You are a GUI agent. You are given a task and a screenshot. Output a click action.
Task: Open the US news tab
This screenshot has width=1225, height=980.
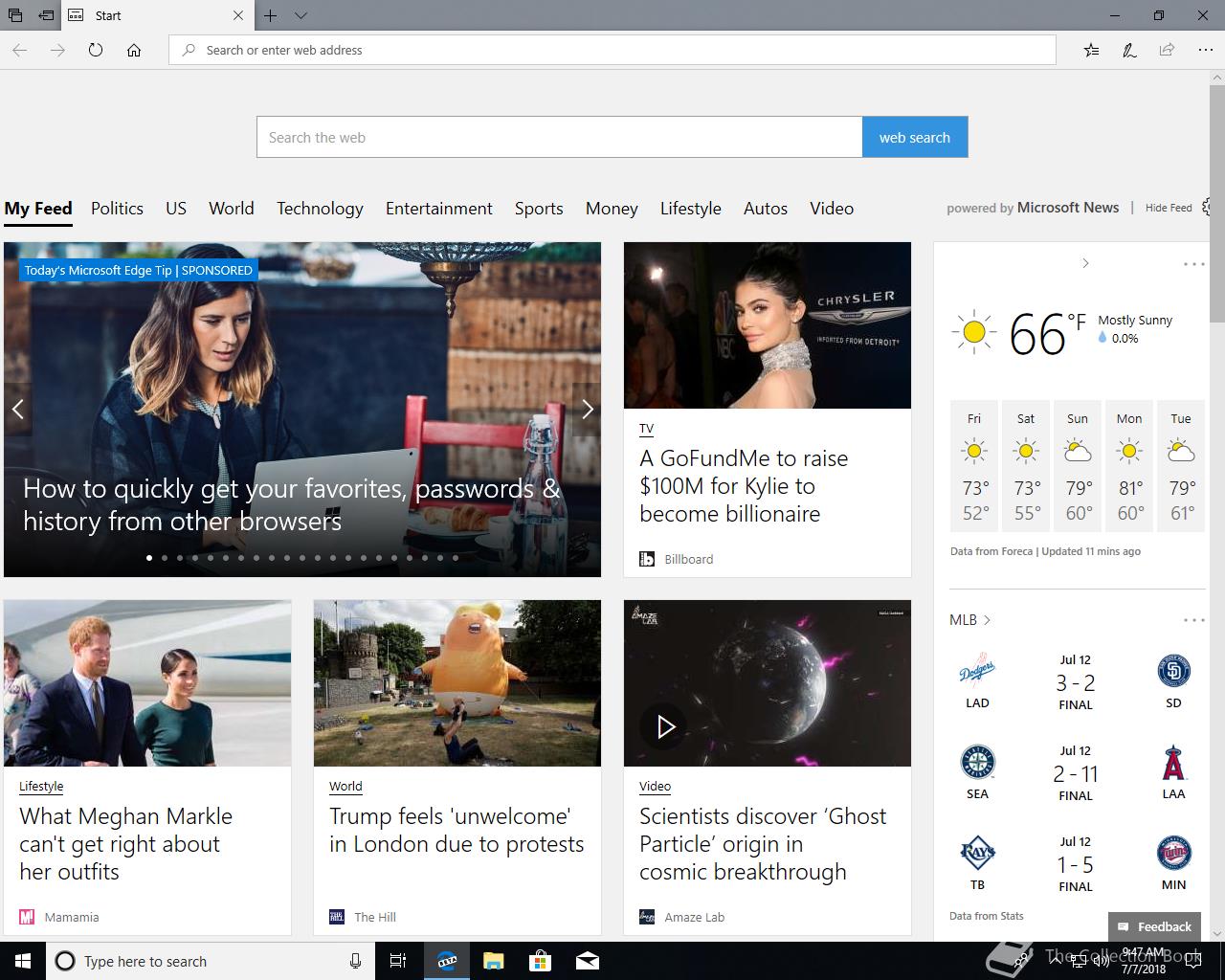pyautogui.click(x=176, y=209)
